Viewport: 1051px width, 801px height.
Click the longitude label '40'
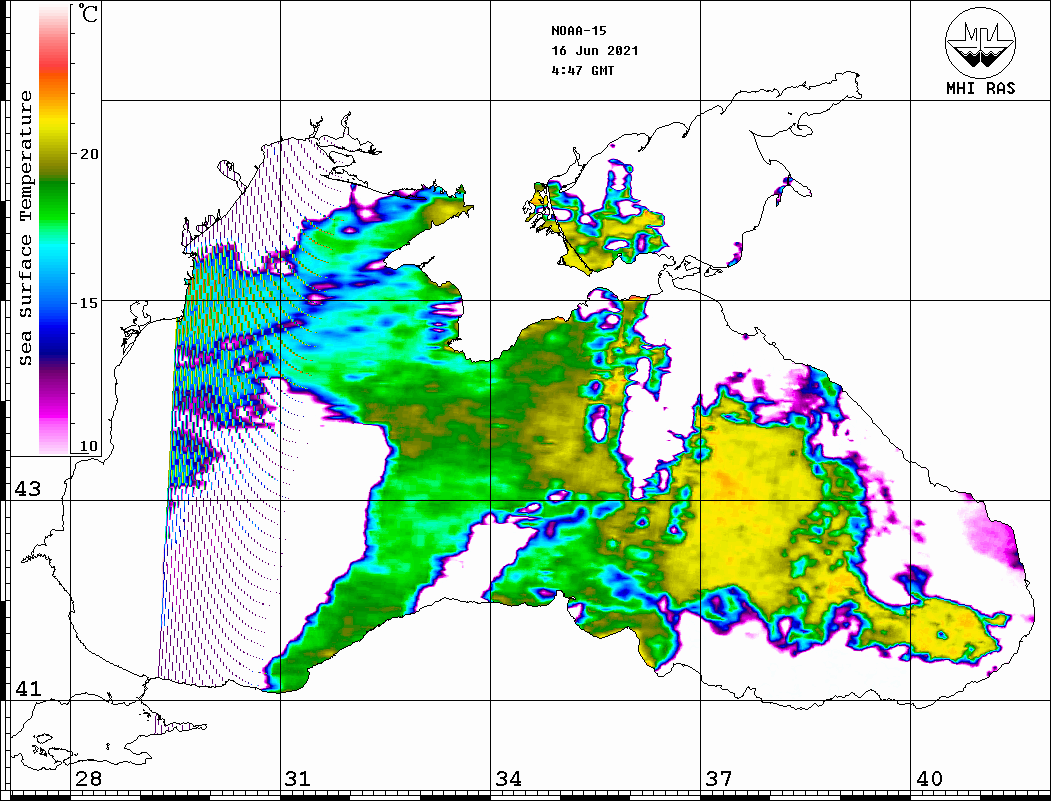[929, 779]
